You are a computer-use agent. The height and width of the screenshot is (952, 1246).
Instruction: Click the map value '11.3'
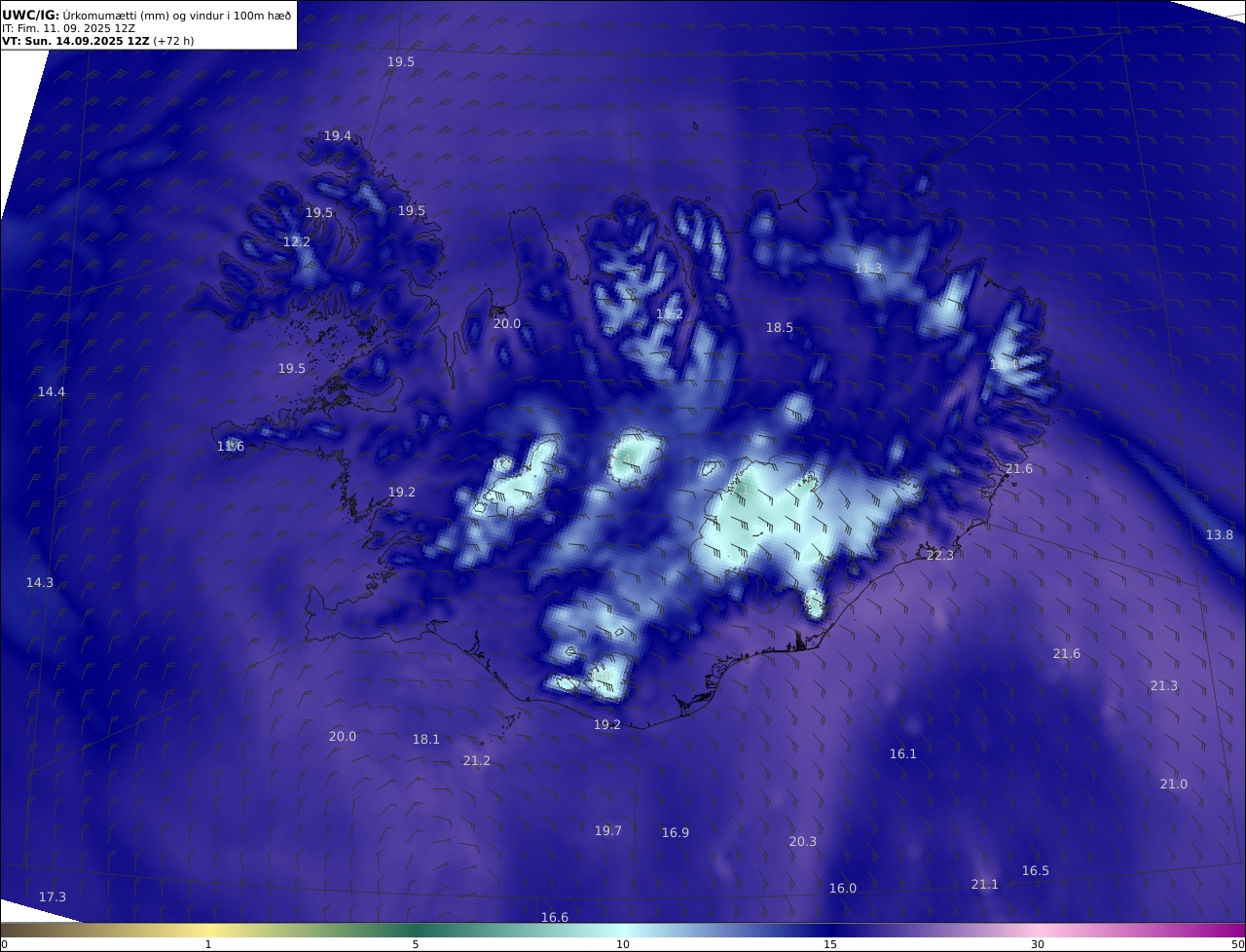(868, 269)
